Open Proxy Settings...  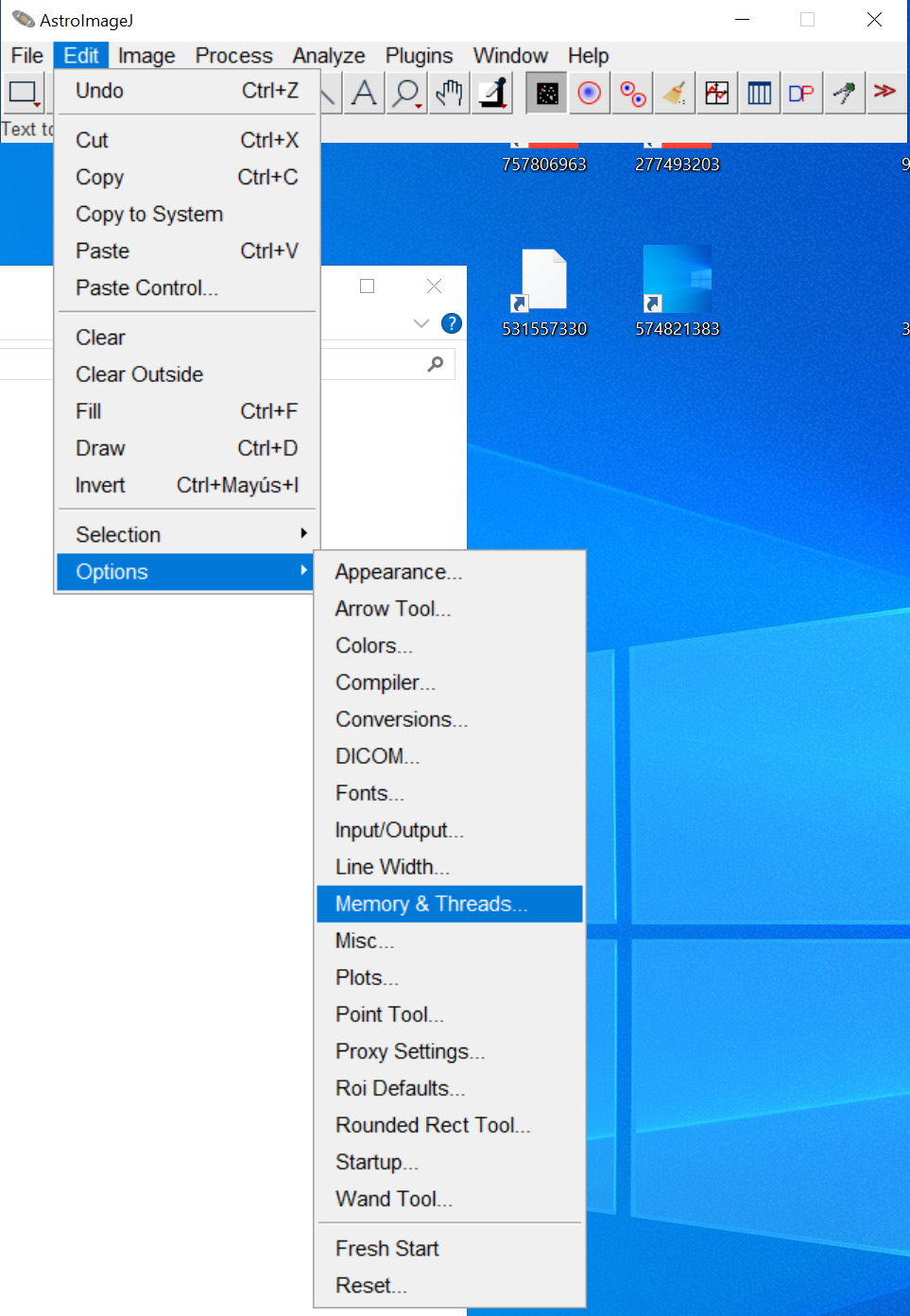coord(450,1051)
